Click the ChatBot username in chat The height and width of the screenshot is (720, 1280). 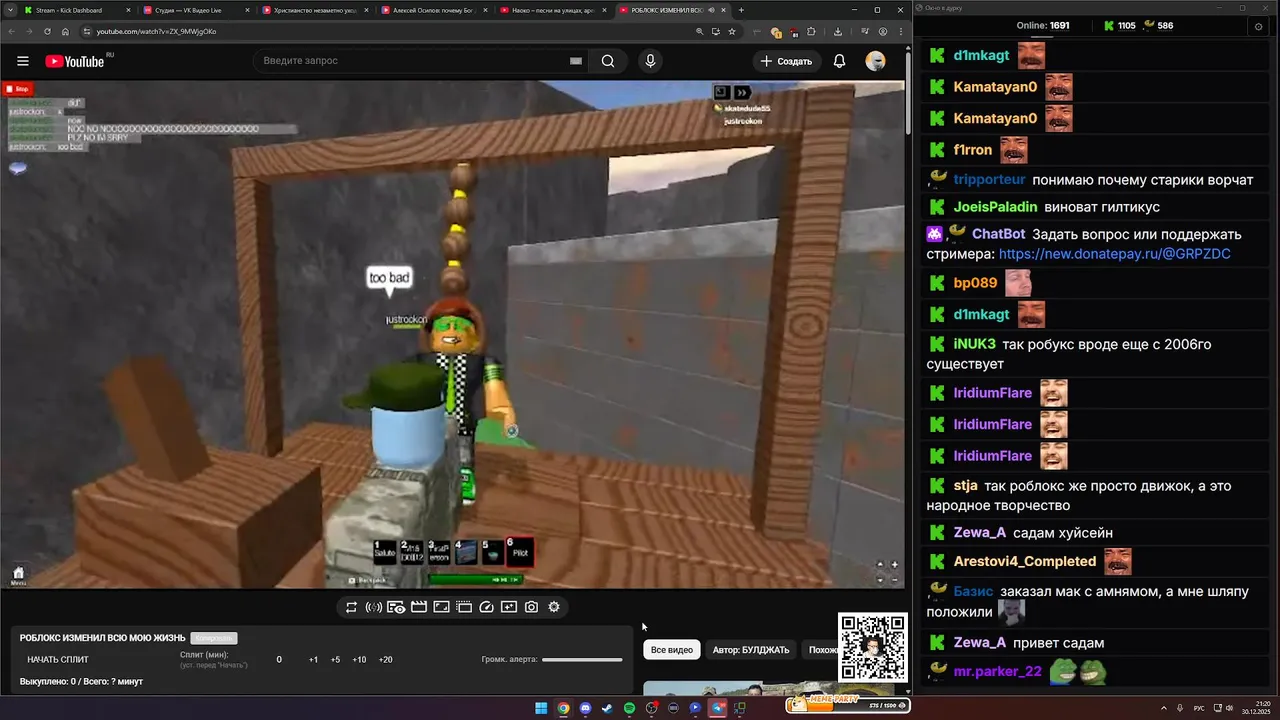point(998,234)
